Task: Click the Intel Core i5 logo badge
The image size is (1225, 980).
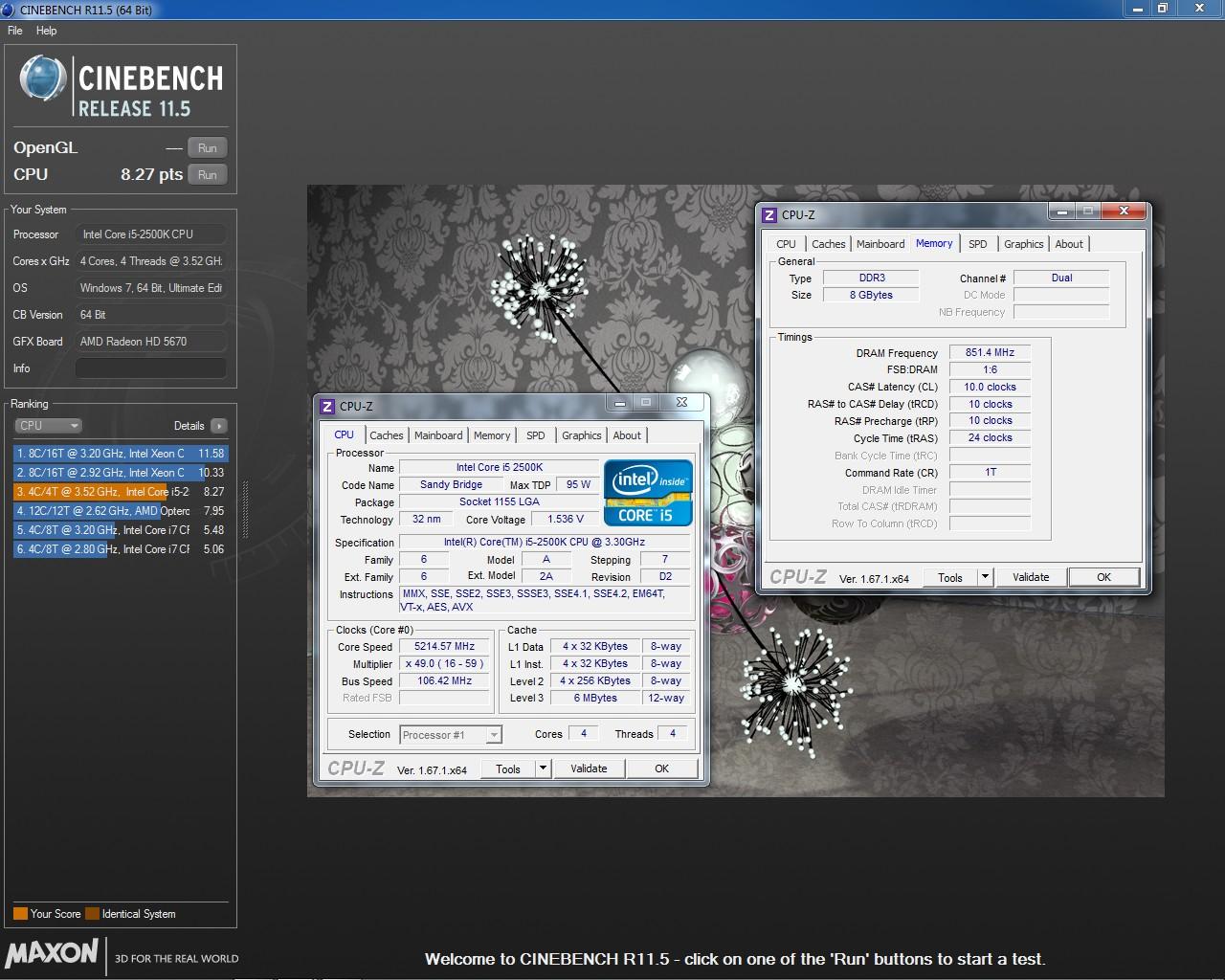Action: click(x=648, y=494)
